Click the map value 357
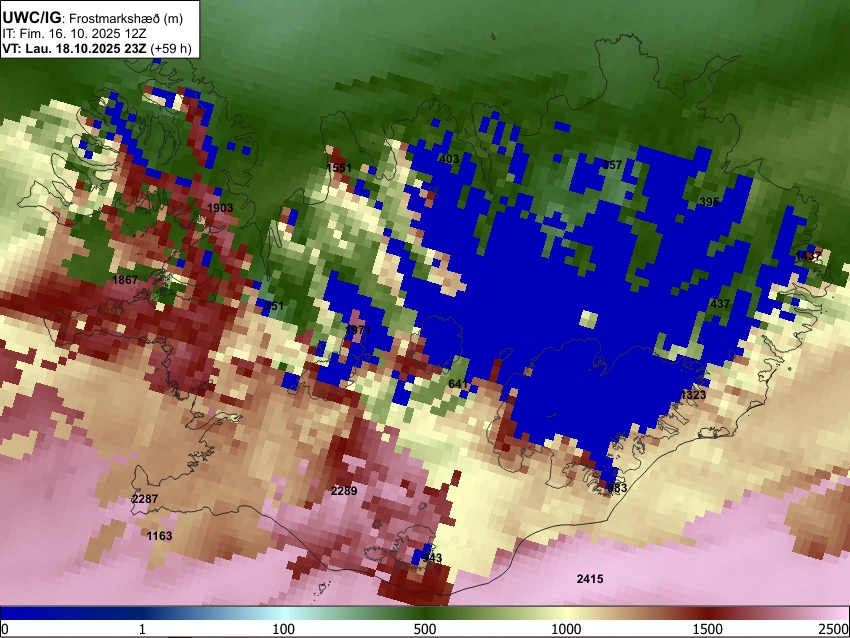850x638 pixels. tap(612, 165)
